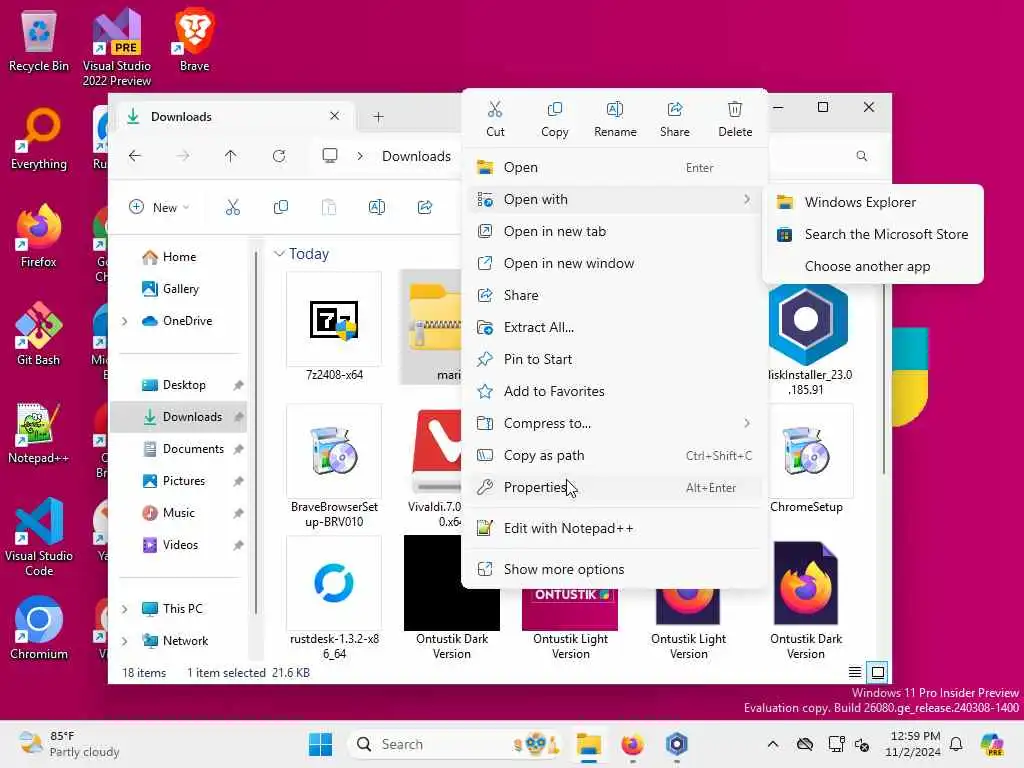Select Desktop in the navigation pane
Viewport: 1024px width, 768px height.
coord(179,385)
